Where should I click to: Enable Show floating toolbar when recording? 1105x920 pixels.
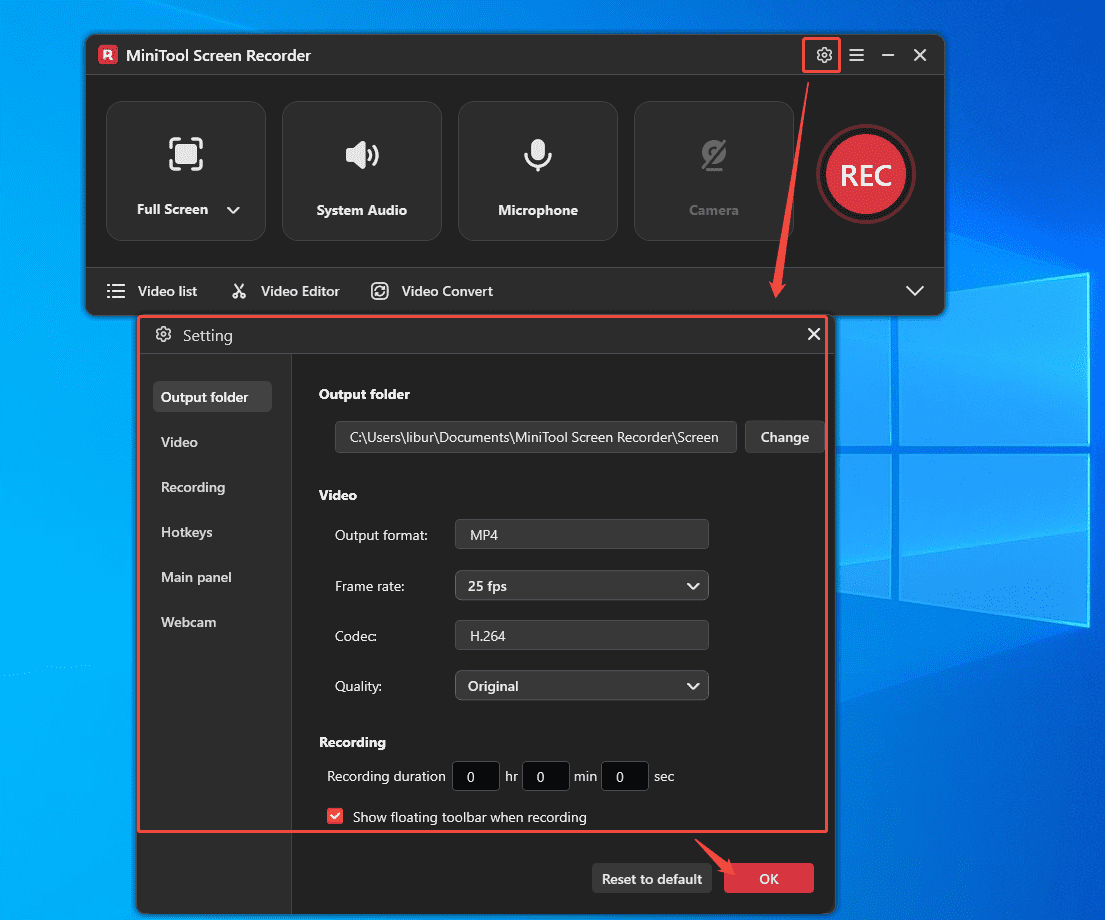pyautogui.click(x=335, y=816)
